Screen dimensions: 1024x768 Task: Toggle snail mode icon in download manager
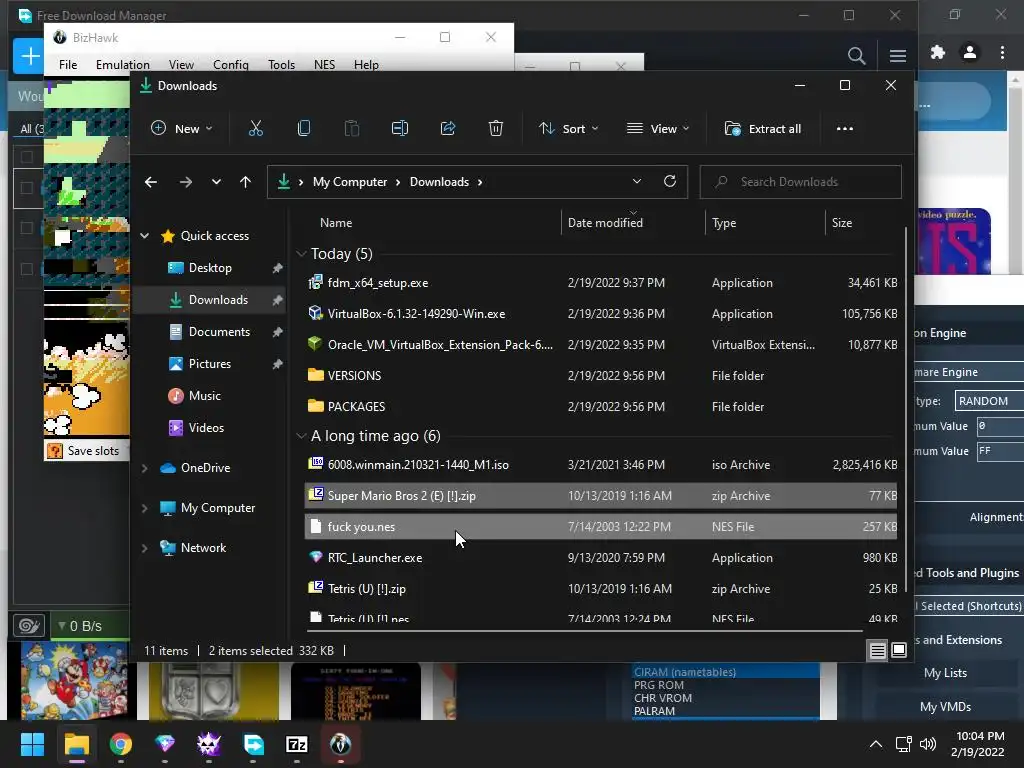(x=29, y=626)
